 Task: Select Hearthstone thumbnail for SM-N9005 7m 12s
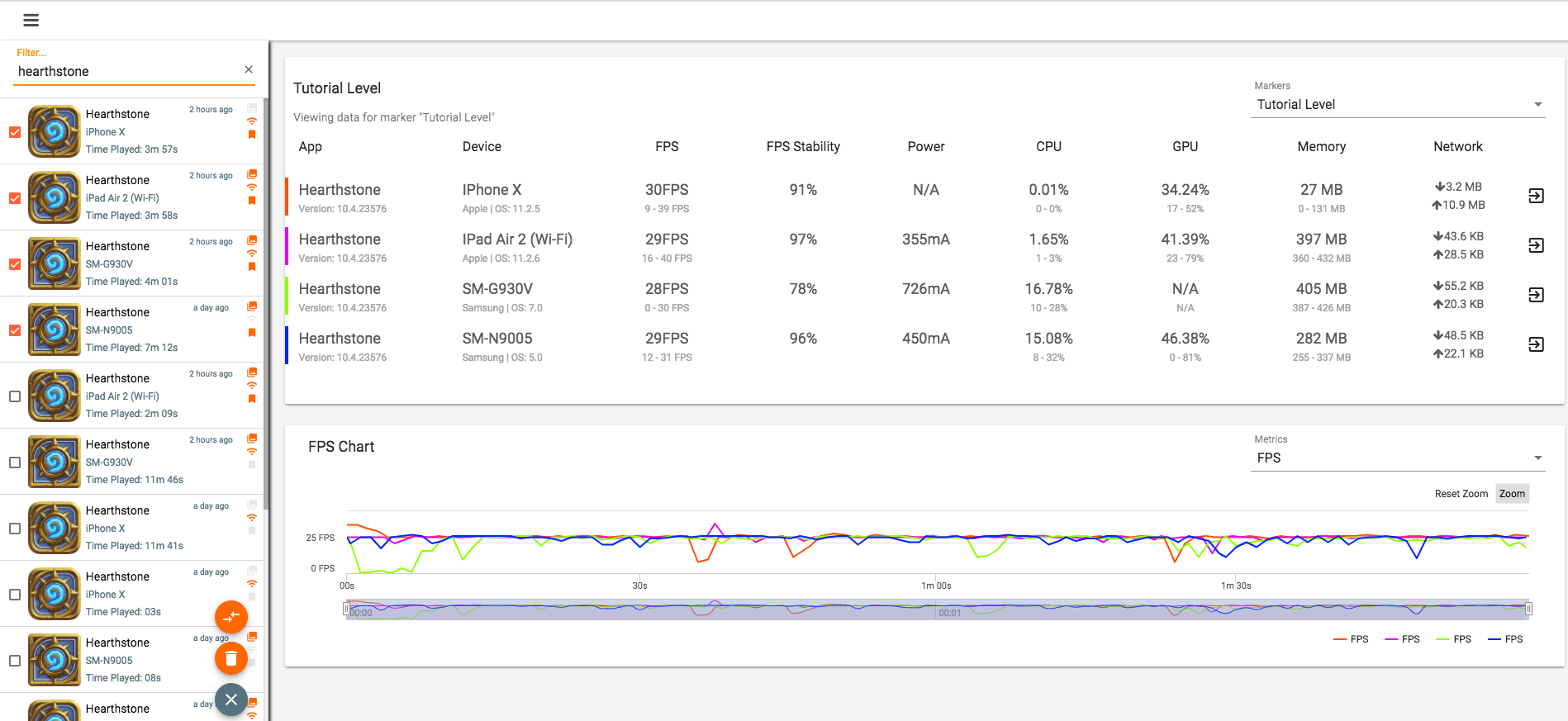[55, 330]
